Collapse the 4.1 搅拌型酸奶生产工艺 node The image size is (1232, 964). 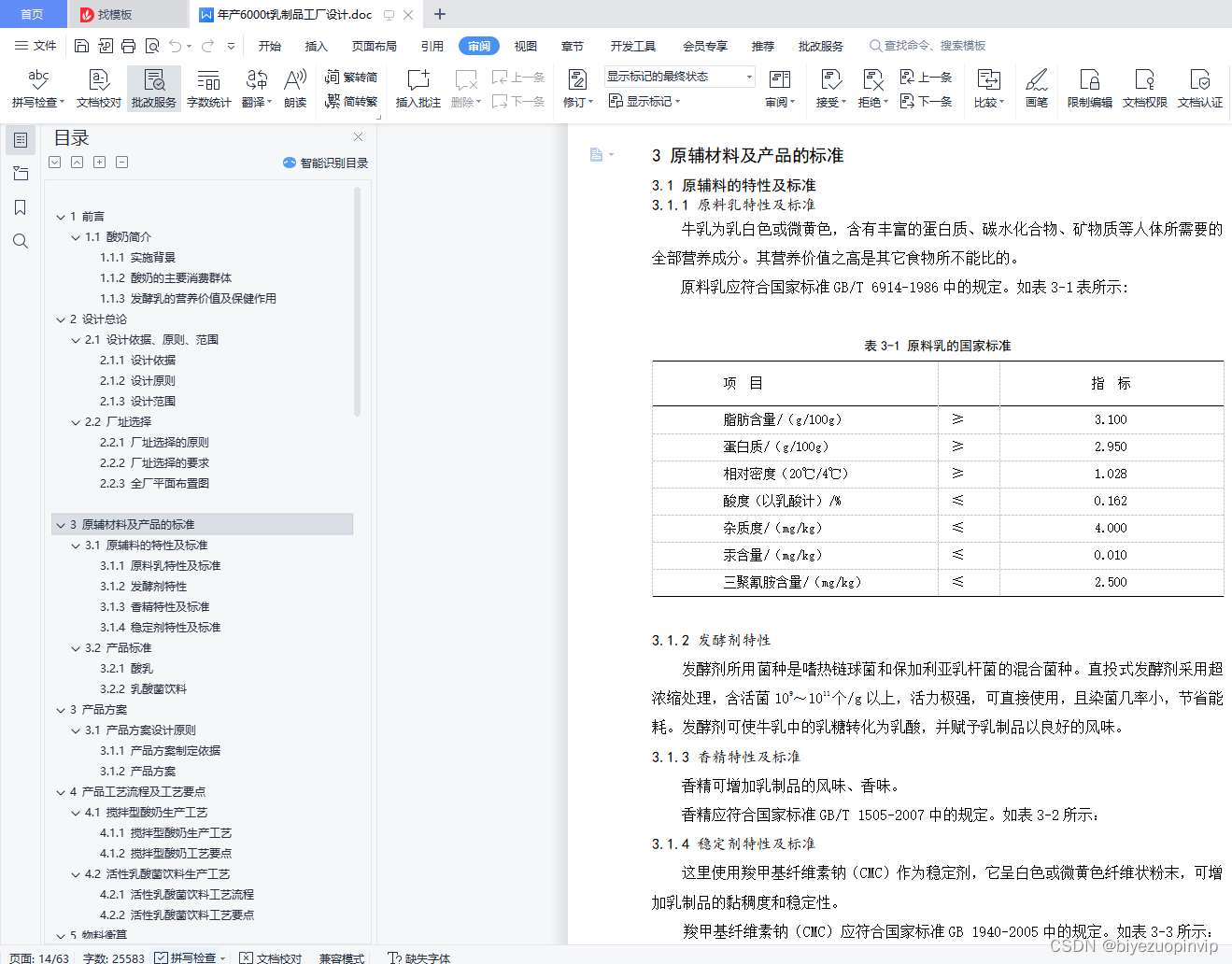pos(76,813)
